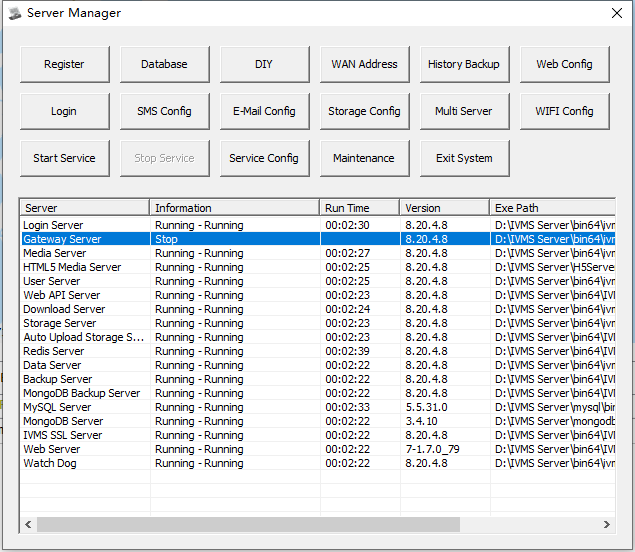Select the MongoDB Backup Server row

(318, 393)
